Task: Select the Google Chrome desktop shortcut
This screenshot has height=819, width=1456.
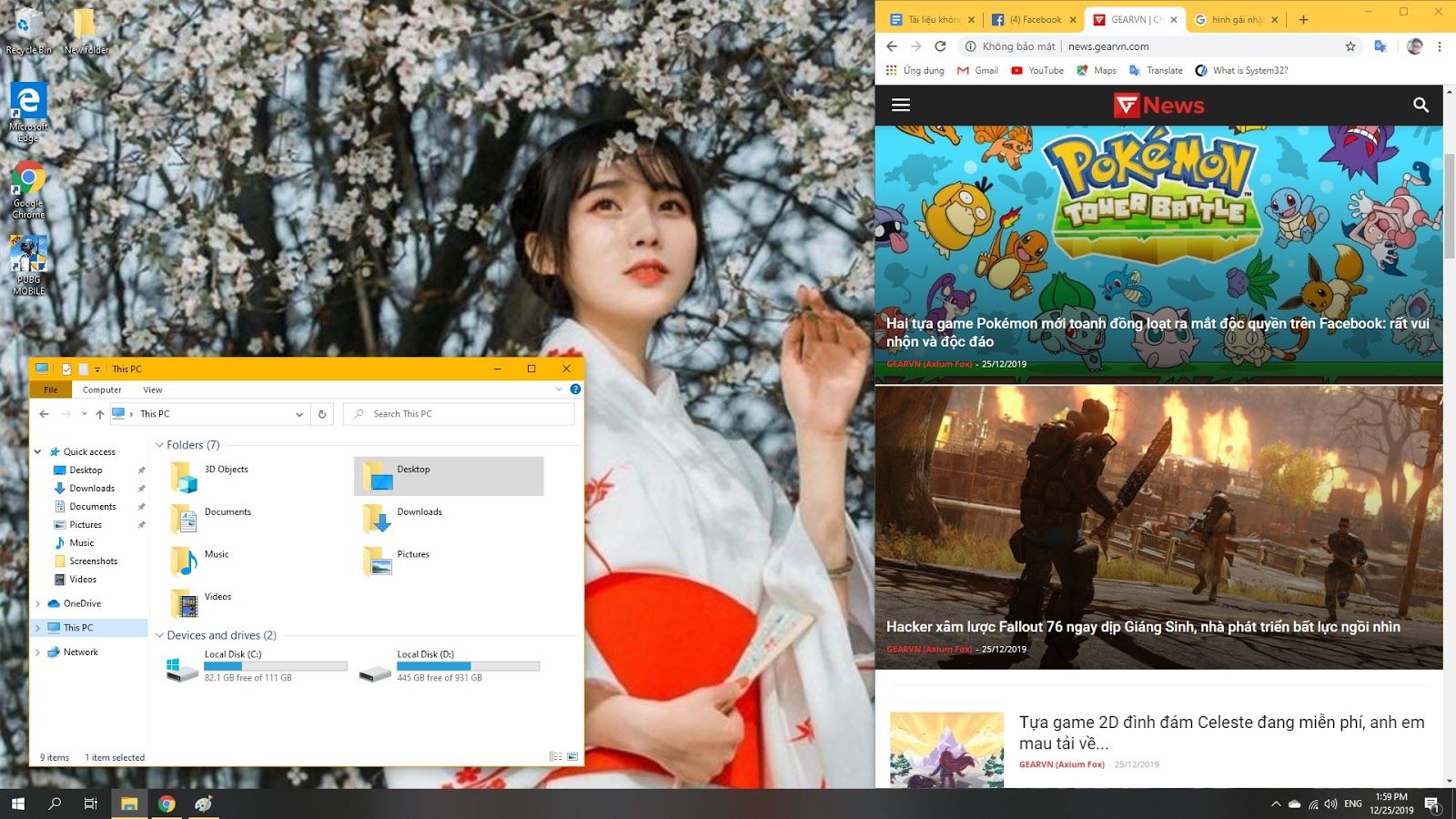Action: tap(28, 189)
